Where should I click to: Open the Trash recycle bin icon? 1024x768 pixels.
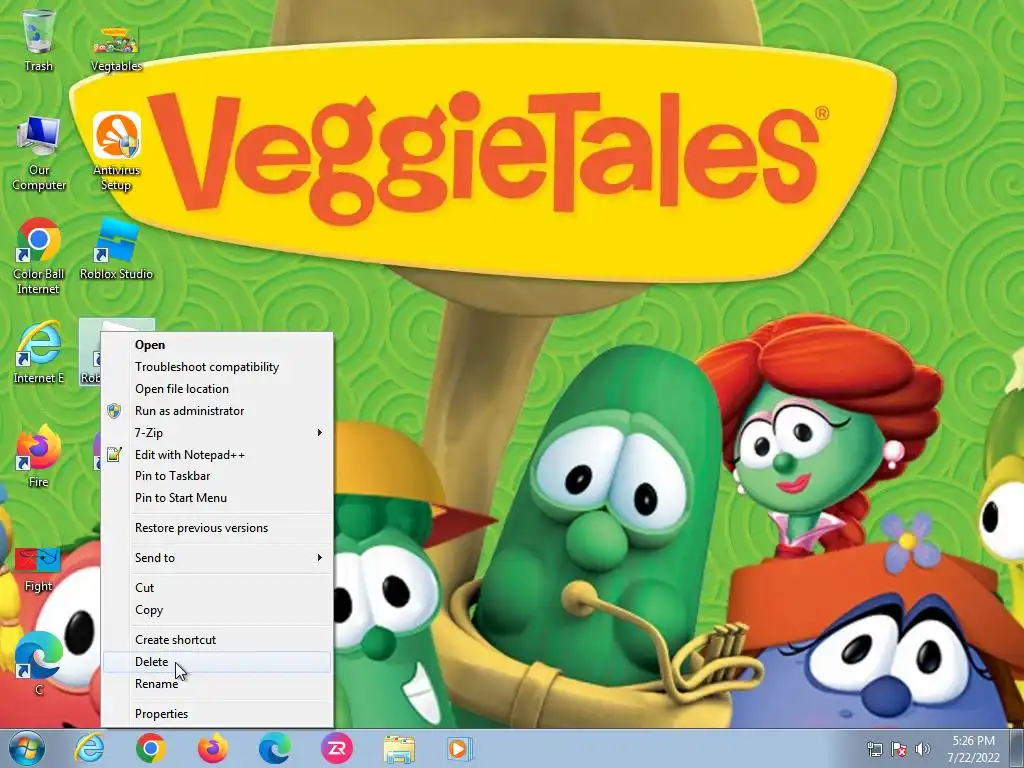[38, 40]
